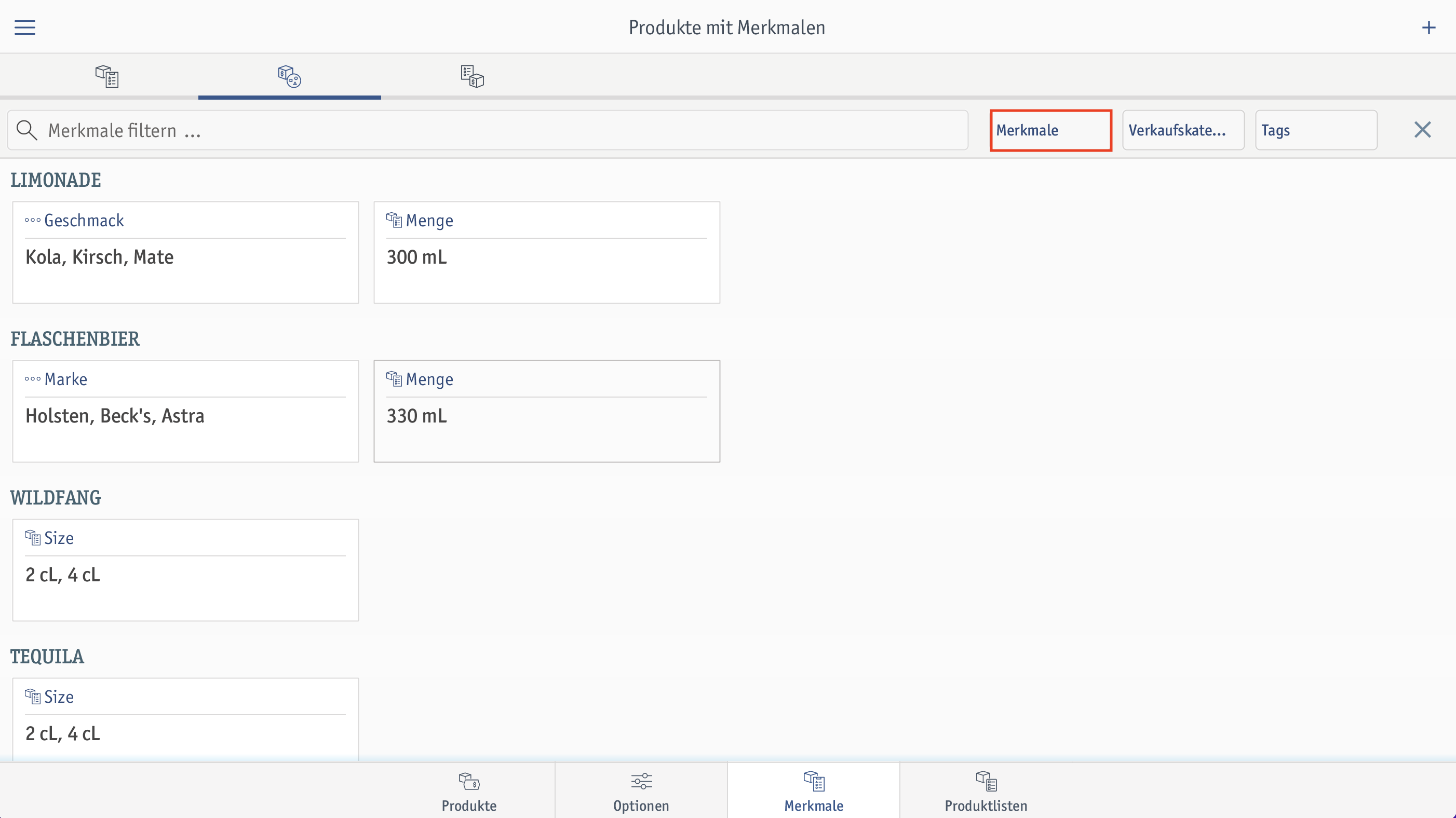Switch to the first top tab with box-and-list icon
1456x818 pixels.
[107, 76]
